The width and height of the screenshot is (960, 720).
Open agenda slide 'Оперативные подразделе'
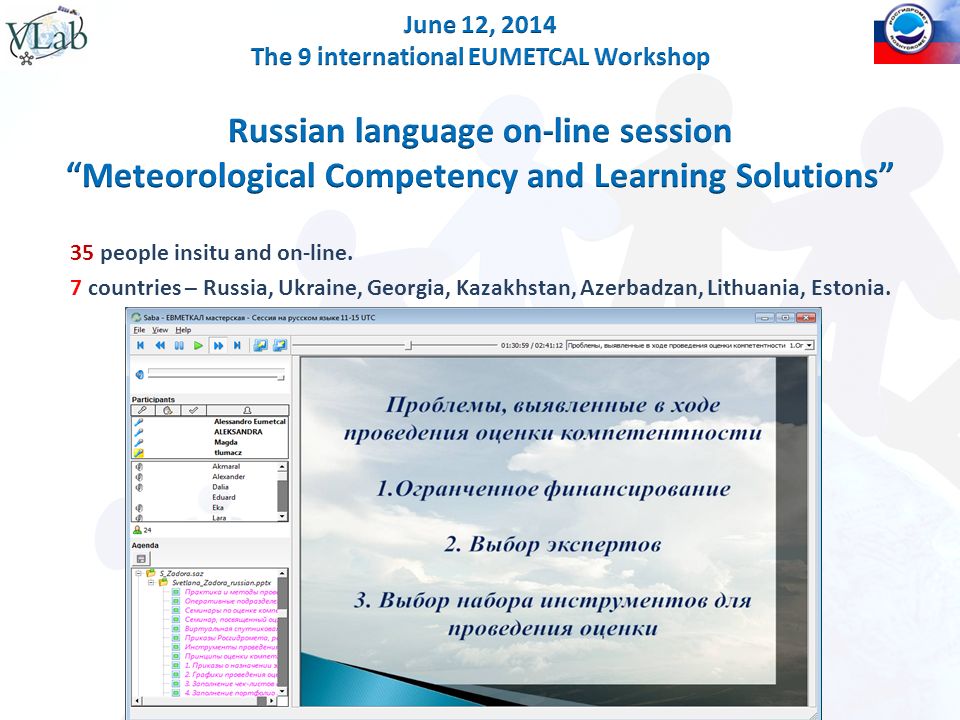click(x=231, y=601)
